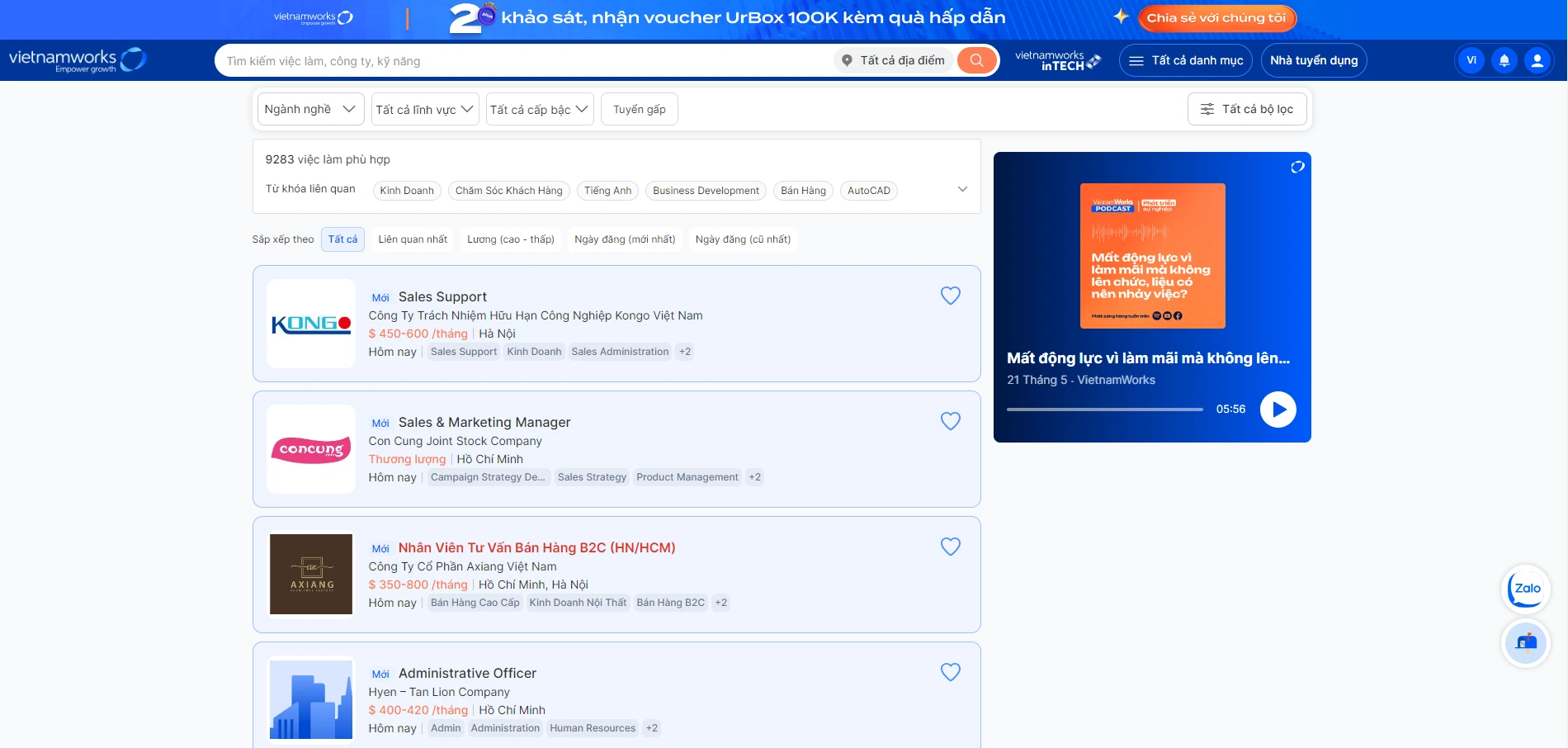Select the Bán Hàng keyword chip

pos(803,191)
